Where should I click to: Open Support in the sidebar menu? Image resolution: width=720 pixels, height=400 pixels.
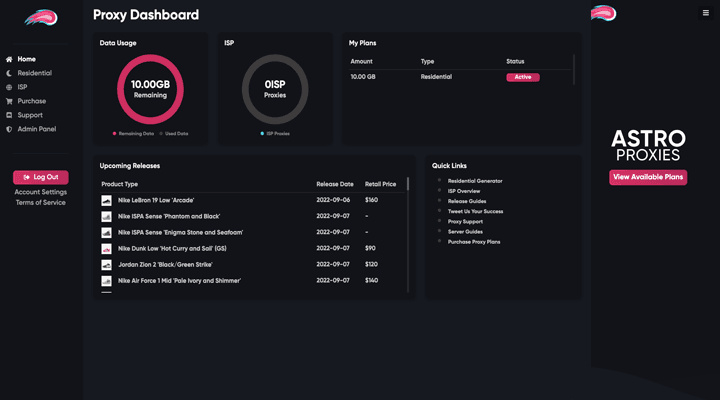(x=30, y=115)
